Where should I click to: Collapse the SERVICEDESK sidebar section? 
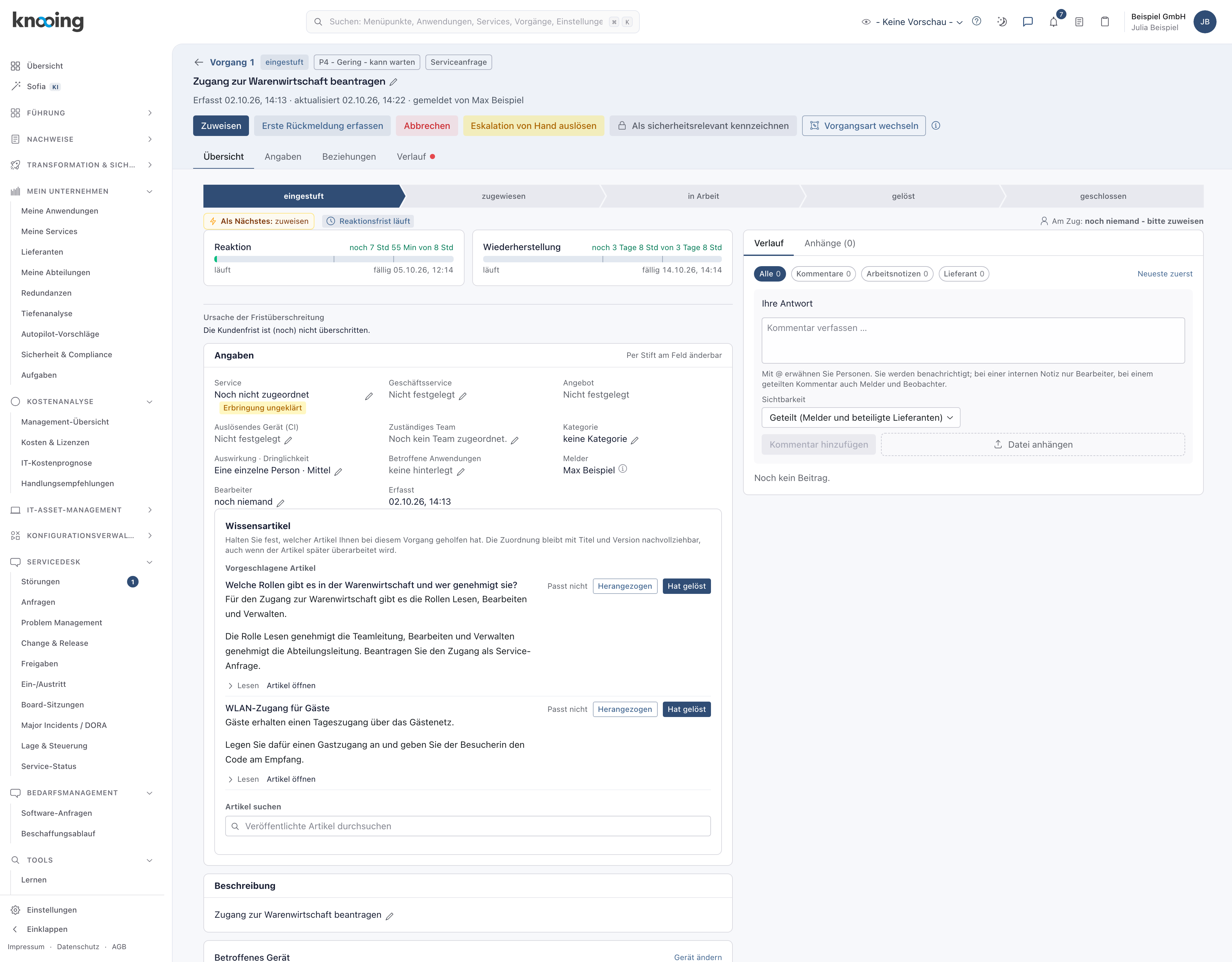(82, 562)
